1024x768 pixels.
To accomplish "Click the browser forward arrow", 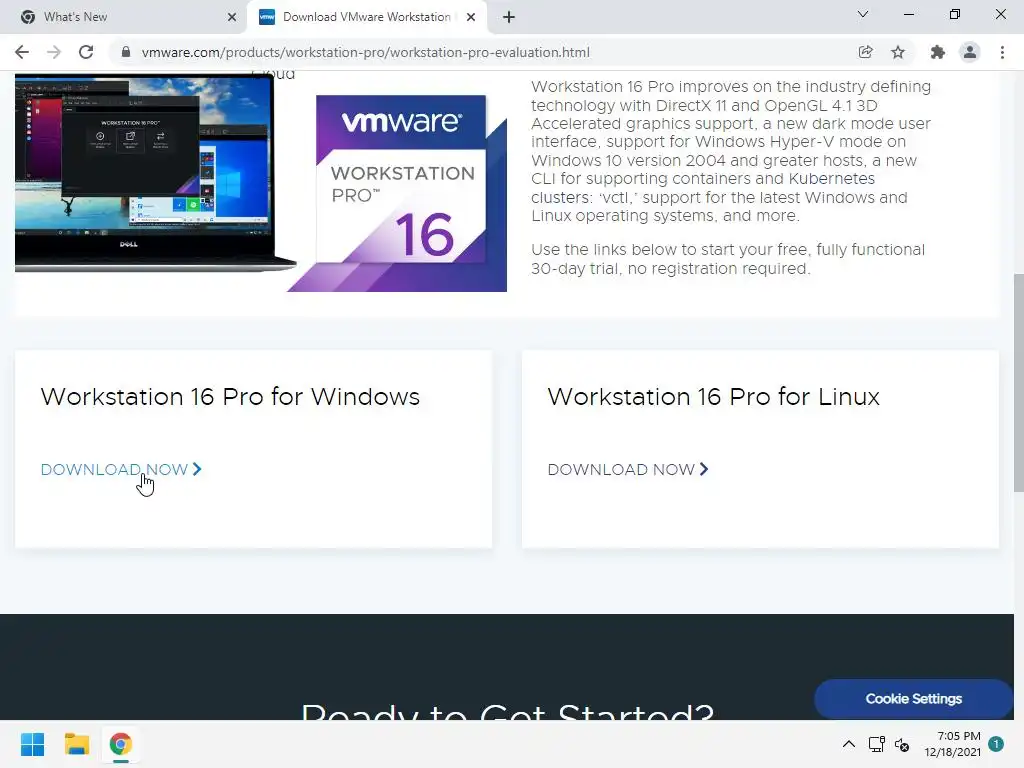I will [54, 52].
